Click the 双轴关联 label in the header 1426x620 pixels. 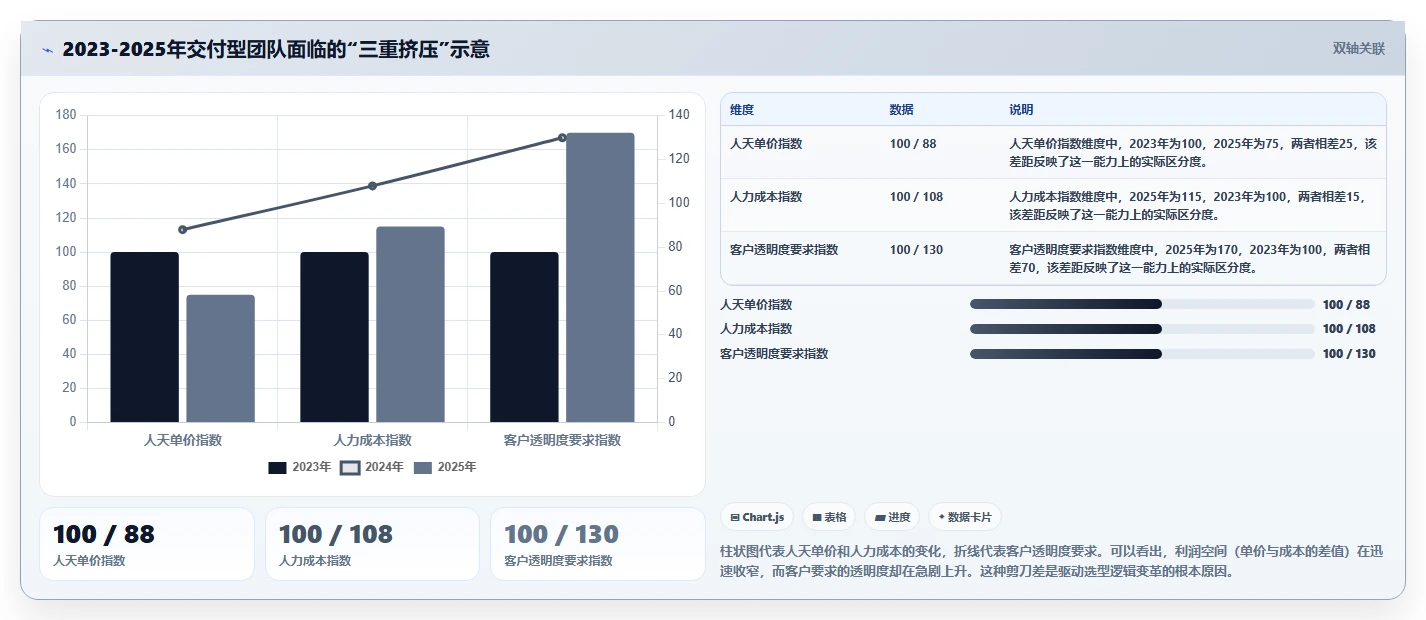pos(1358,49)
